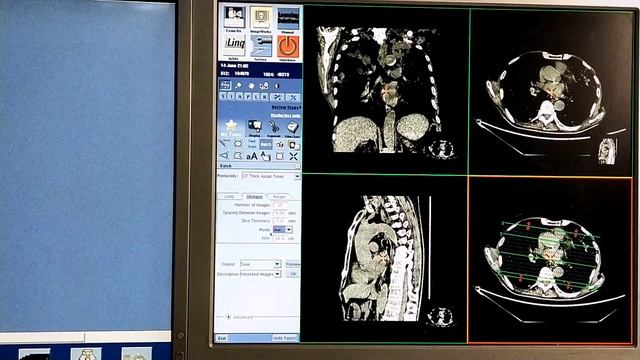
Task: Click the Review Steps link
Action: [286, 107]
